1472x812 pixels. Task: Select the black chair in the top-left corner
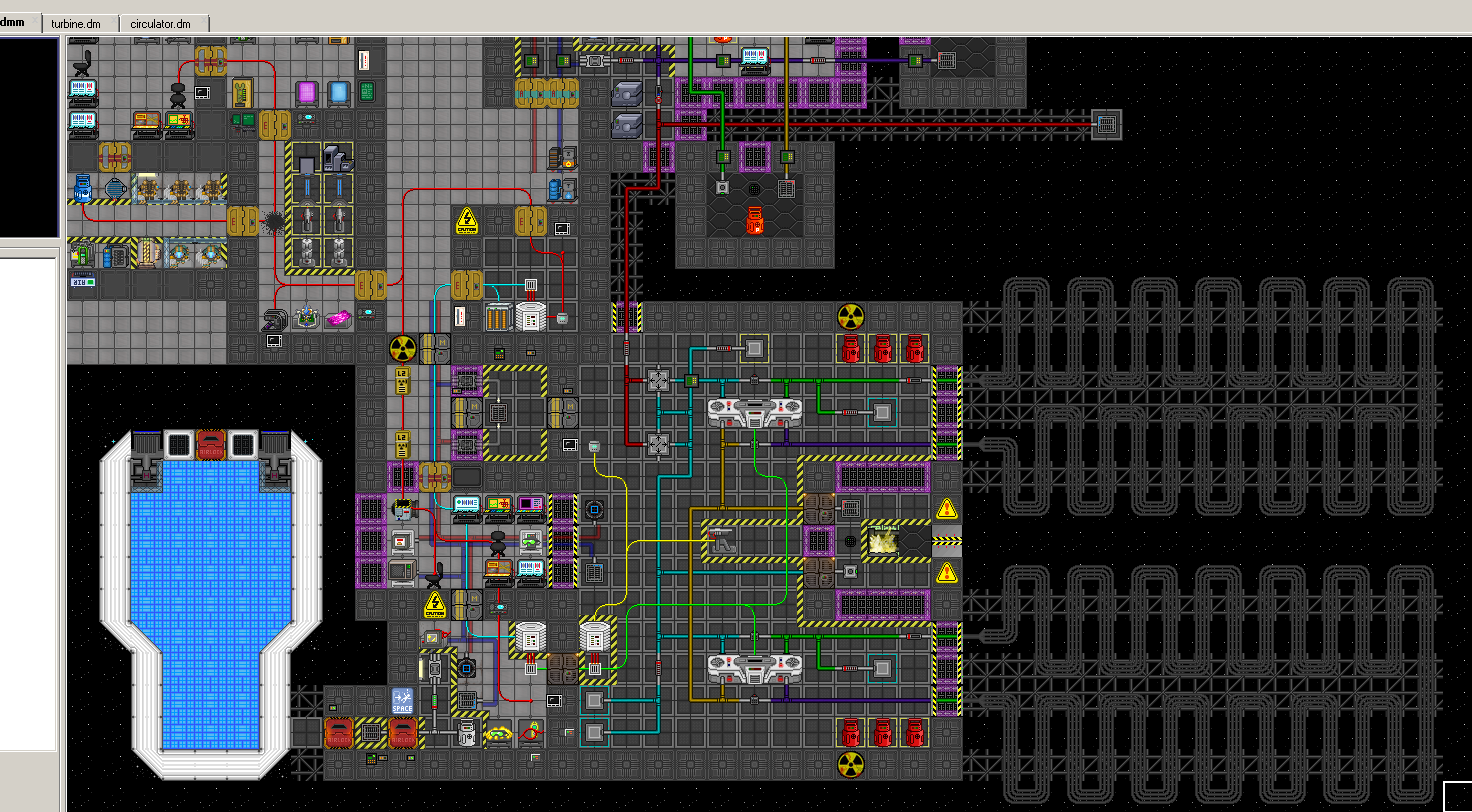click(83, 61)
